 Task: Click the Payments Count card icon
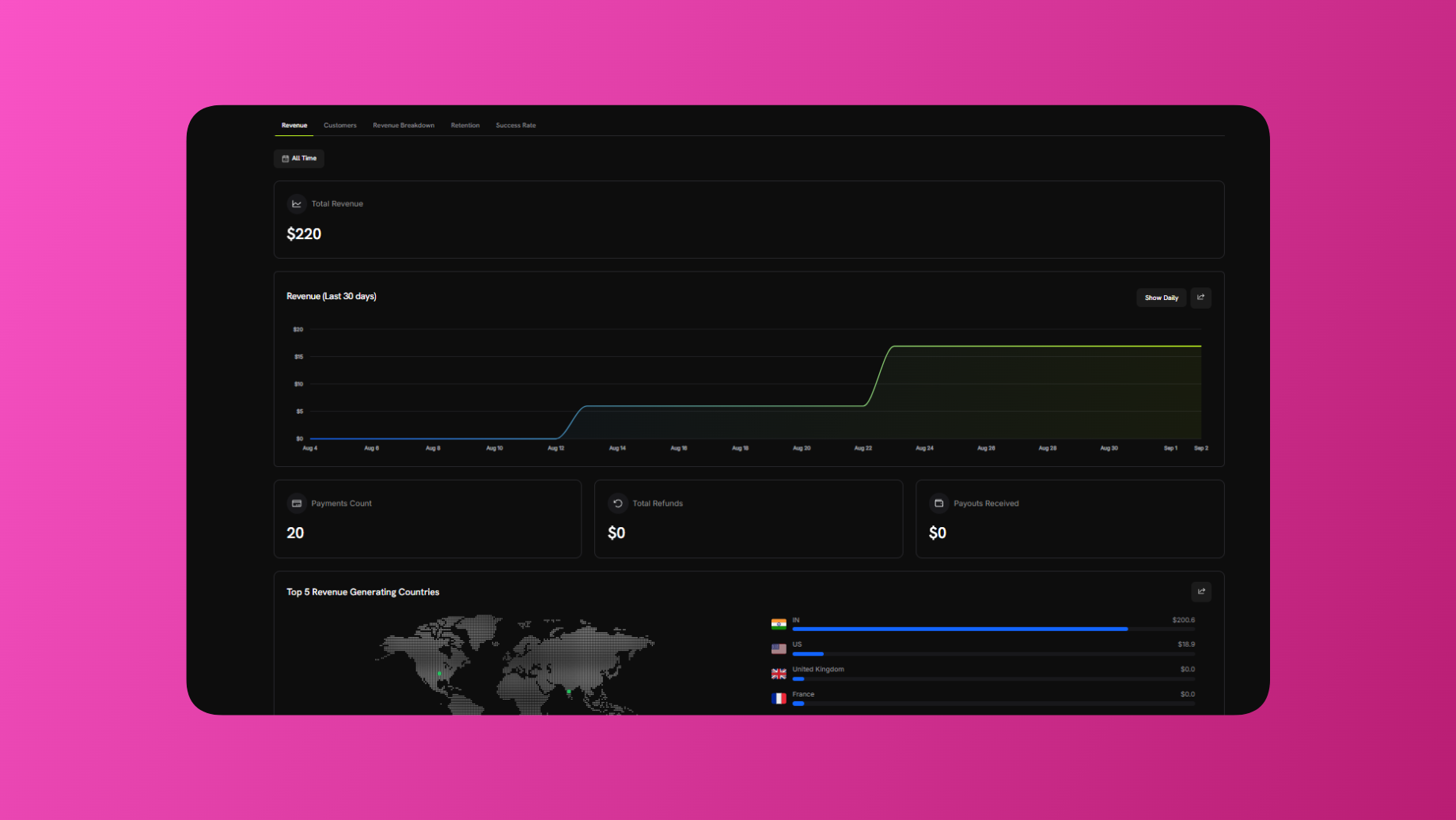click(297, 503)
